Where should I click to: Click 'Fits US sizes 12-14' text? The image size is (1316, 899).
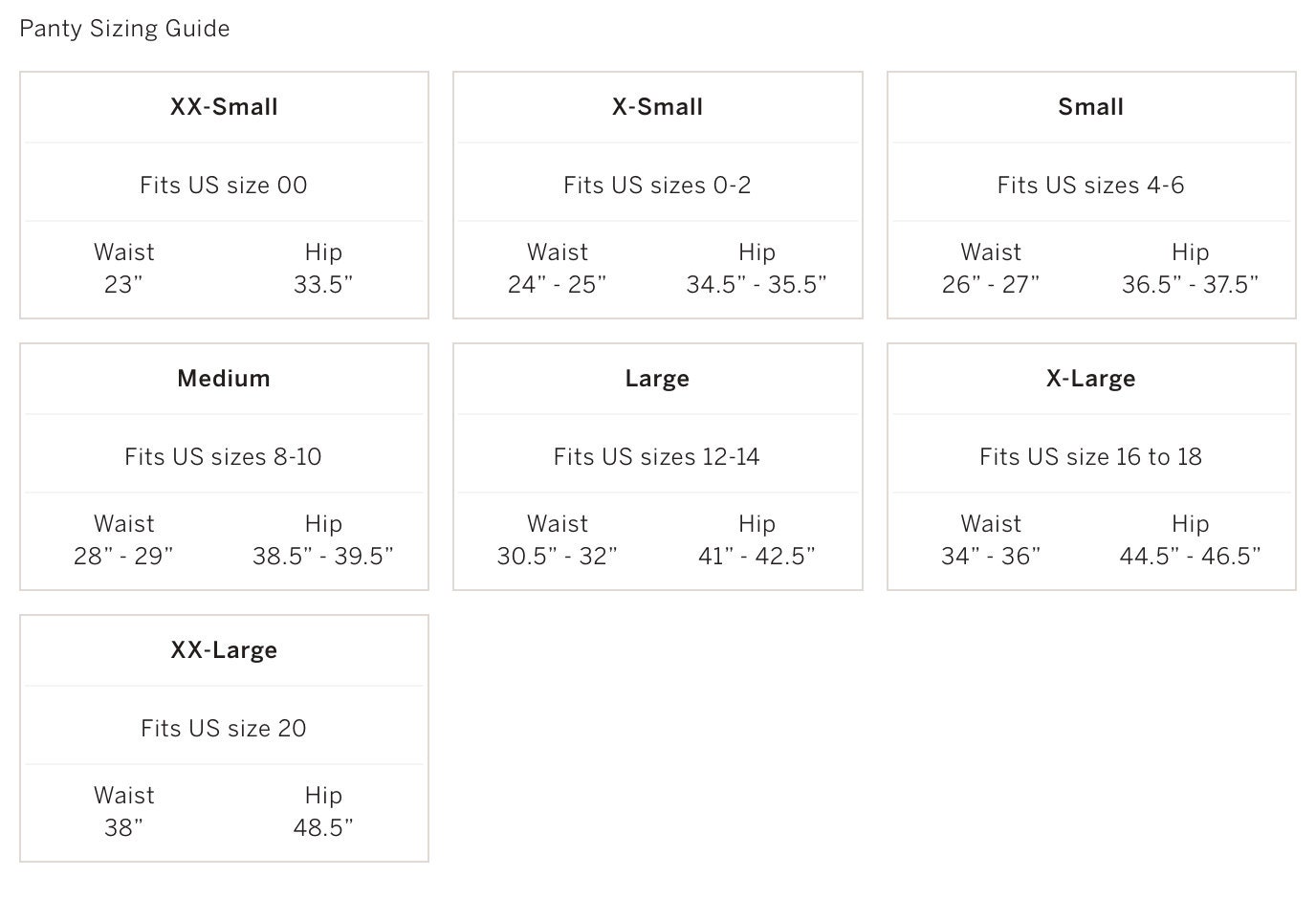pos(657,456)
